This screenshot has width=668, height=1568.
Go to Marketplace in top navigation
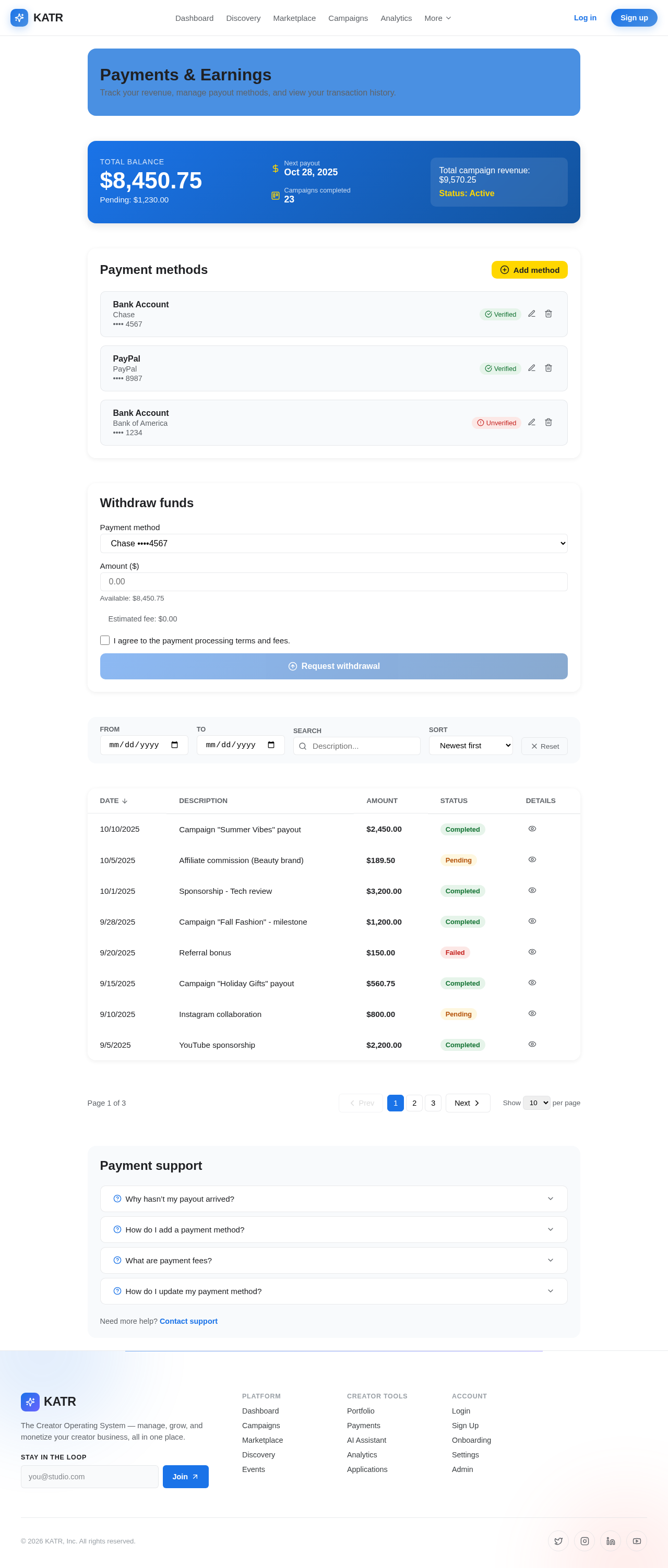click(294, 18)
